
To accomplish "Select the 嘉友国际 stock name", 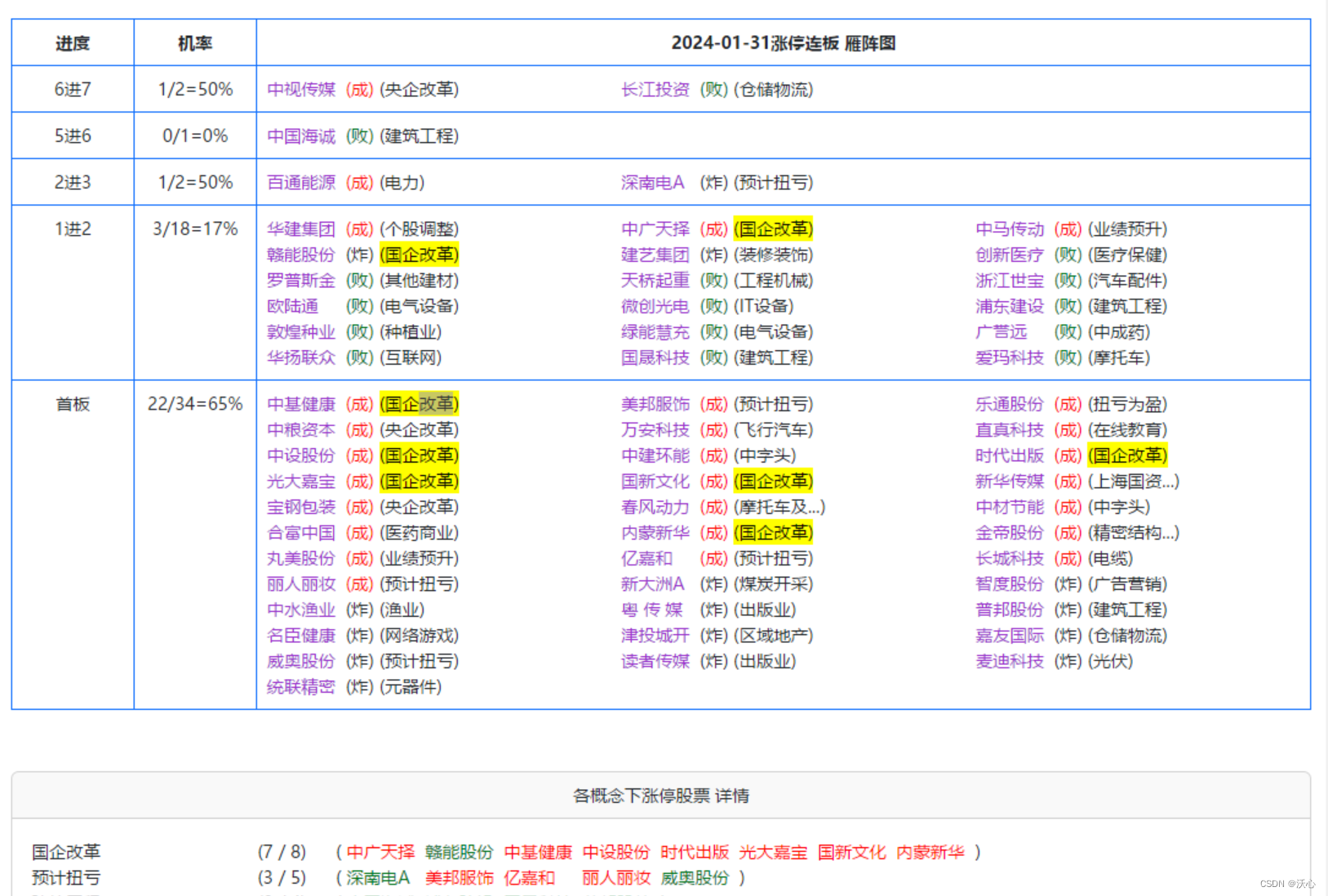I will 1010,636.
